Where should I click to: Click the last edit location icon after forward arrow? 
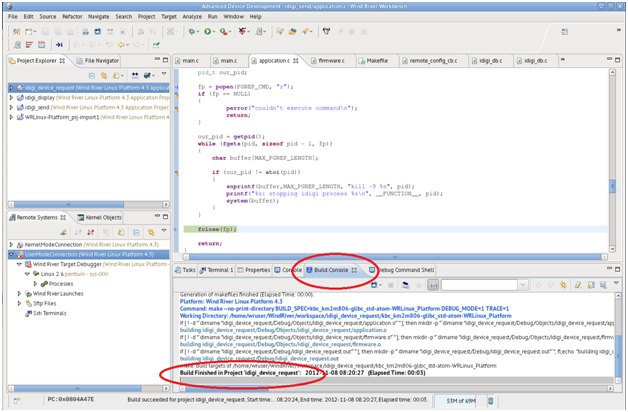(x=156, y=45)
